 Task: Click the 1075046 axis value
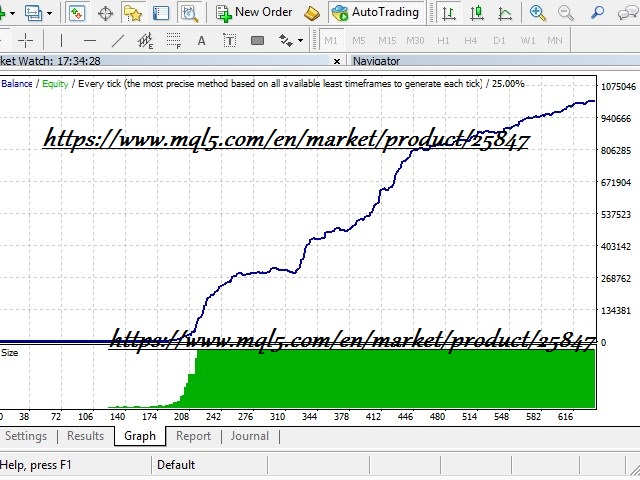[x=618, y=87]
